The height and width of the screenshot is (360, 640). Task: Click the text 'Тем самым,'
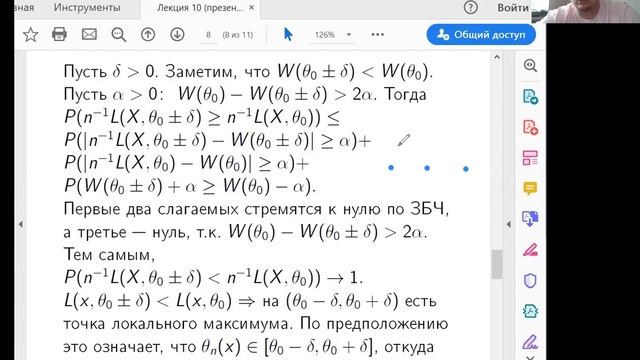(x=109, y=255)
